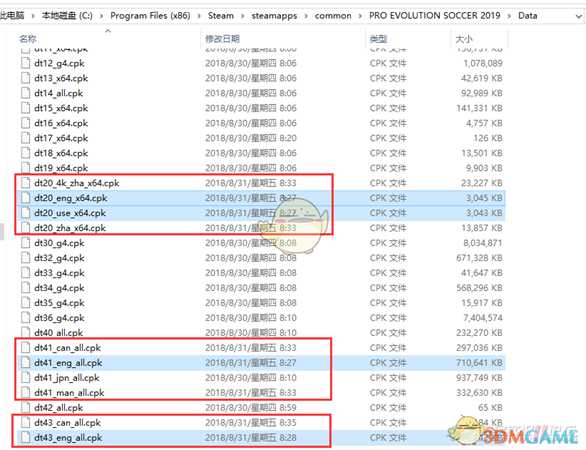
Task: Select the dt20_eng_x64.cpk file icon
Action: click(x=25, y=198)
